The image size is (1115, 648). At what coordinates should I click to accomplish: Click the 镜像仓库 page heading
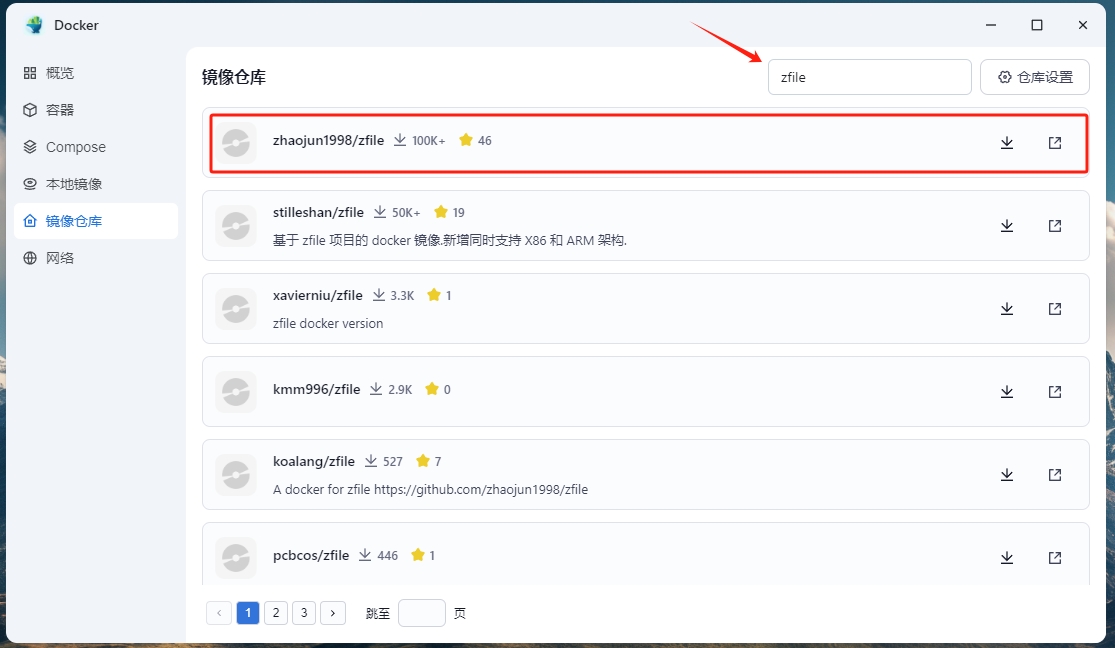[x=234, y=77]
